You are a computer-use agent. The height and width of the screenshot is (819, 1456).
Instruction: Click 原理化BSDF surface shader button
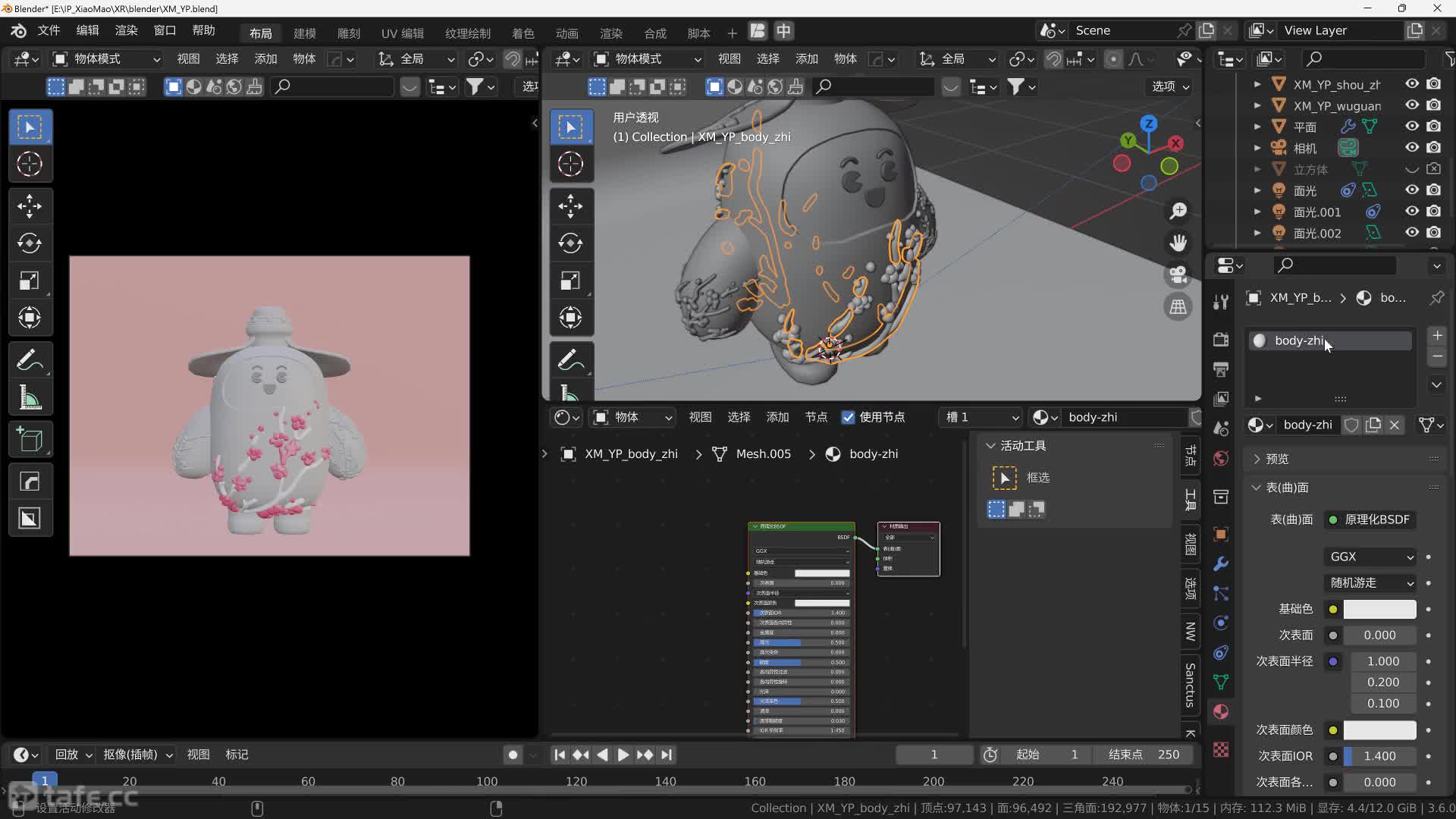pos(1370,519)
